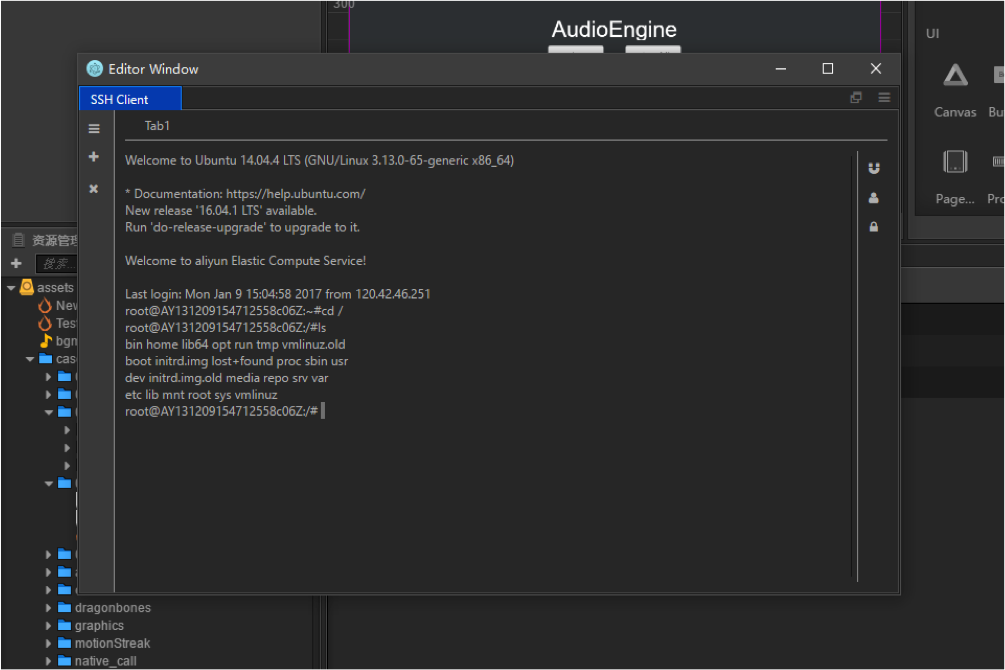
Task: Select the Canvas UI node icon
Action: (955, 76)
